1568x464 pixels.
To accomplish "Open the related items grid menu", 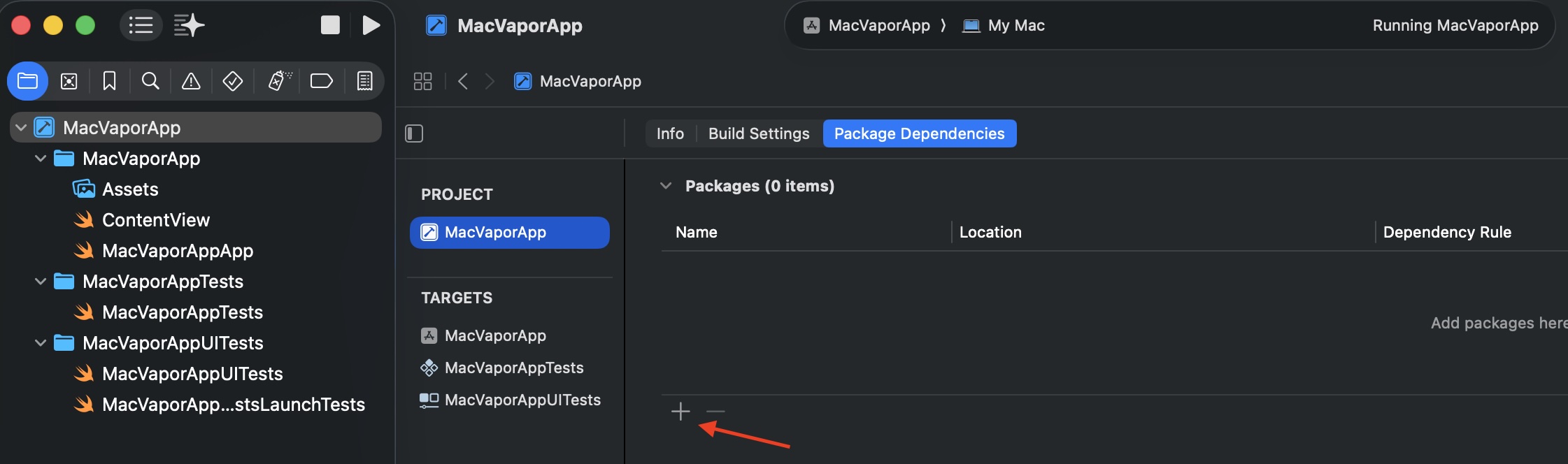I will pyautogui.click(x=422, y=81).
